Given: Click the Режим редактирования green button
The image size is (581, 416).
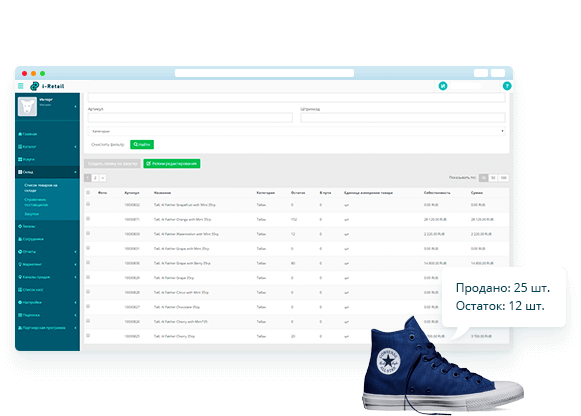Looking at the screenshot, I should pos(172,163).
